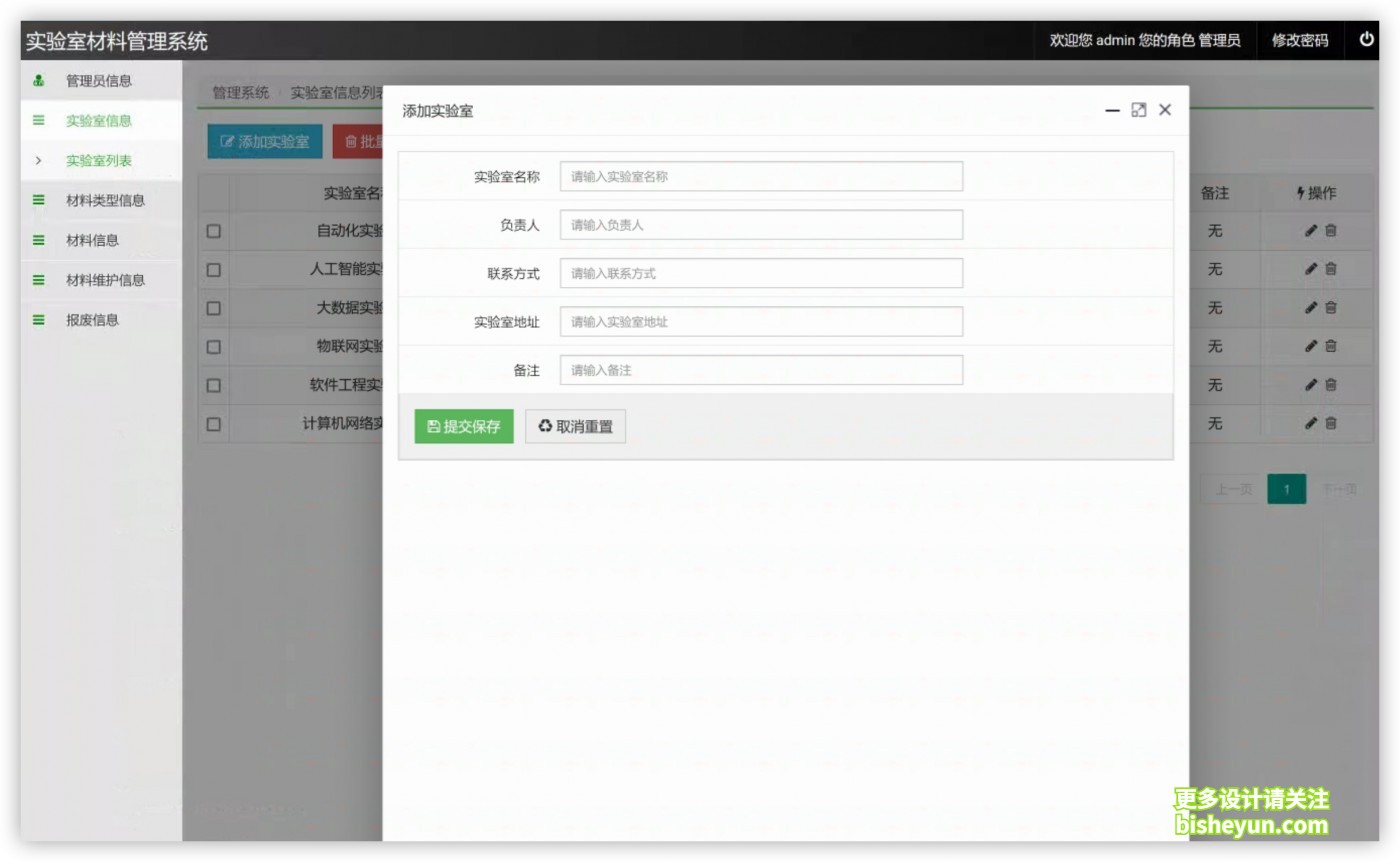
Task: Click the red batch delete button
Action: (x=357, y=142)
